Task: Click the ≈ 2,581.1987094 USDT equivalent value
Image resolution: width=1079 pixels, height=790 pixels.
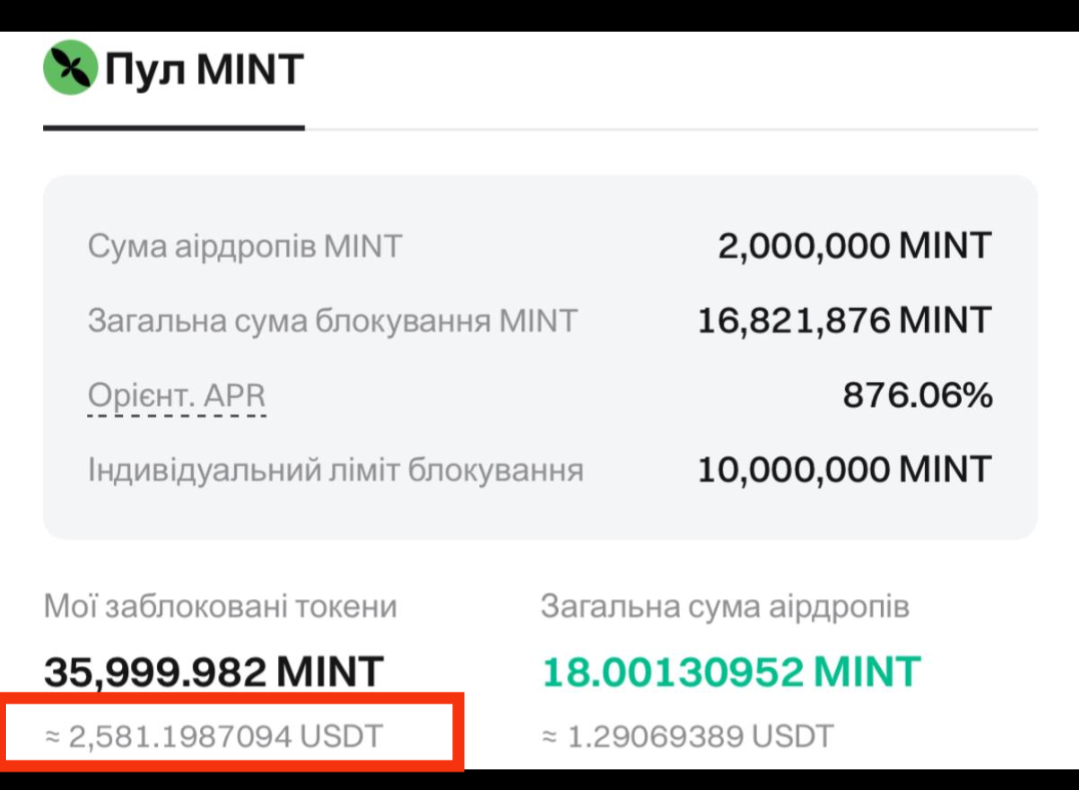Action: pos(213,737)
